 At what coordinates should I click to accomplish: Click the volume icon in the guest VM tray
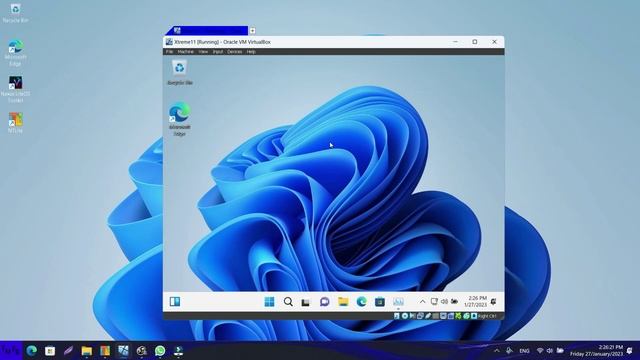tap(444, 302)
